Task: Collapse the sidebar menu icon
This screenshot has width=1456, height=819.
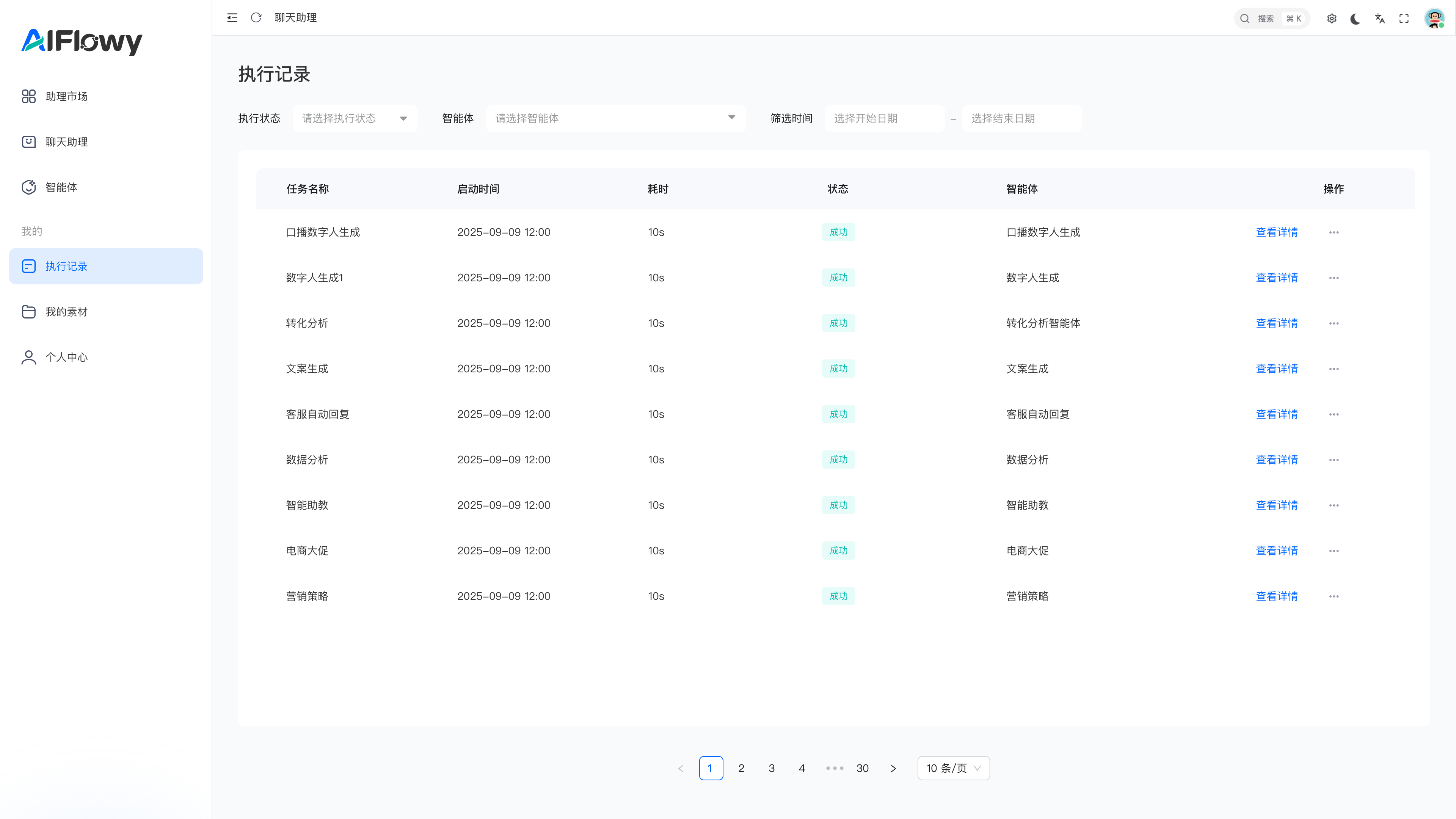Action: (x=232, y=17)
